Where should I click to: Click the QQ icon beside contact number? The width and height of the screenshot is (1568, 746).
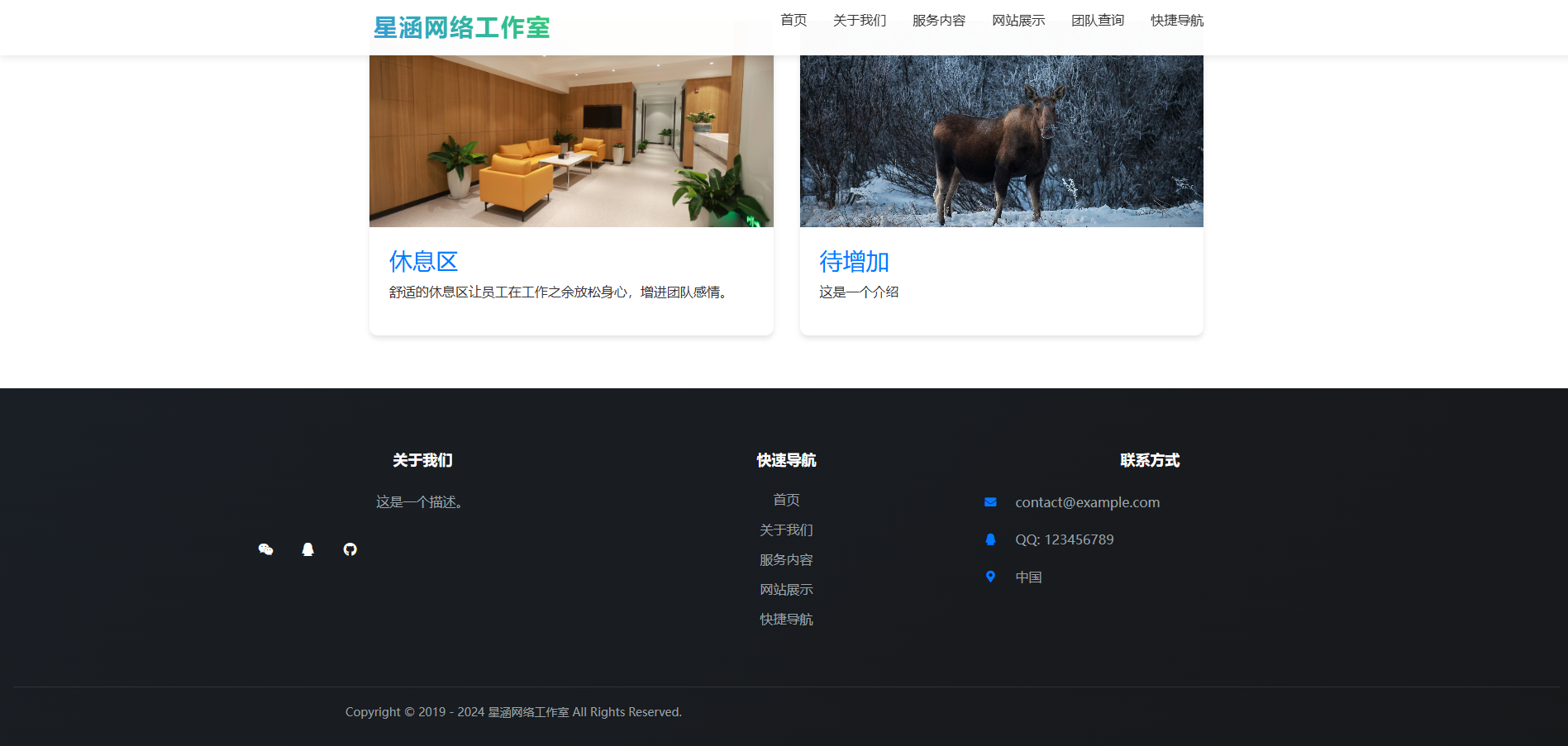tap(990, 539)
